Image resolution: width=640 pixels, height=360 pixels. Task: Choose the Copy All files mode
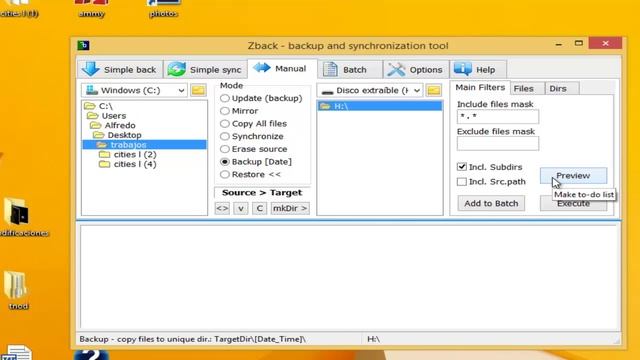(x=253, y=124)
